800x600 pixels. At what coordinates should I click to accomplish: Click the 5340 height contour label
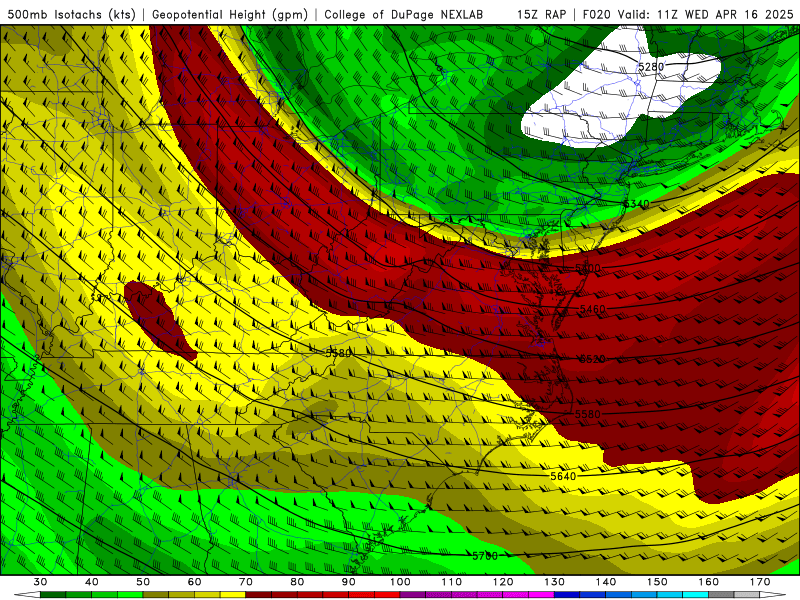click(x=637, y=204)
